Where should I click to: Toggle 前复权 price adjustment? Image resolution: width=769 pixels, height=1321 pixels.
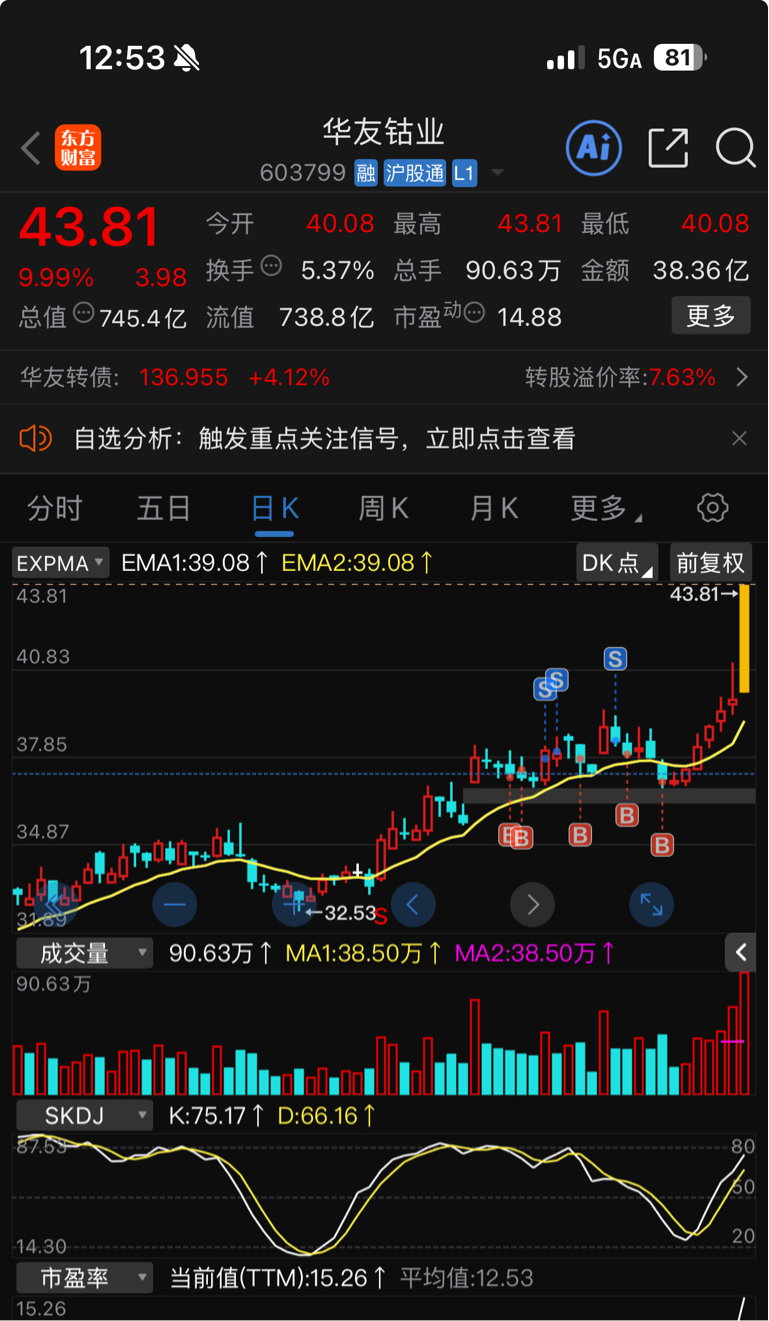click(x=710, y=563)
